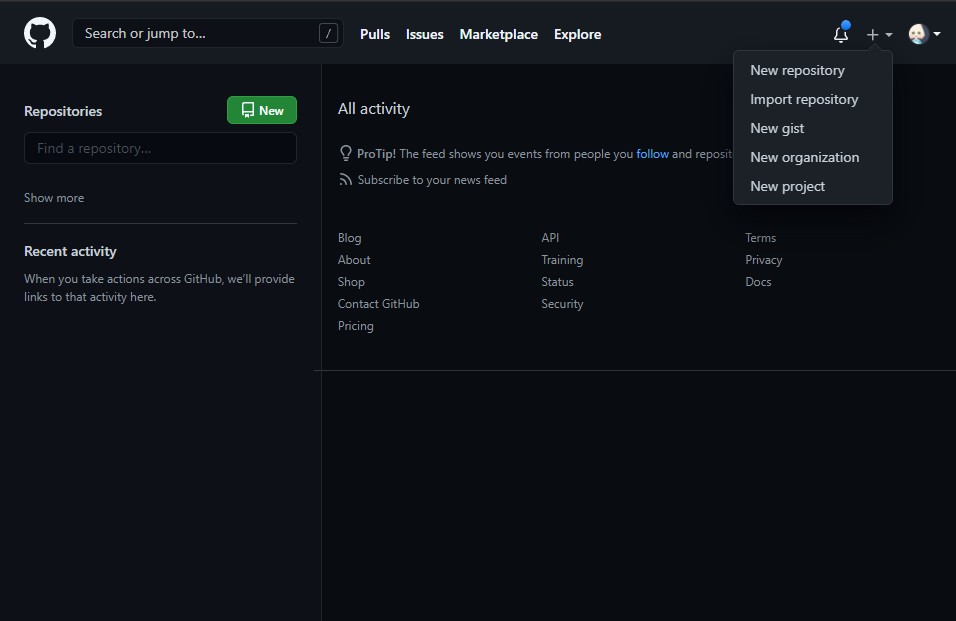Open the Status footer link
This screenshot has height=621, width=956.
(x=557, y=282)
